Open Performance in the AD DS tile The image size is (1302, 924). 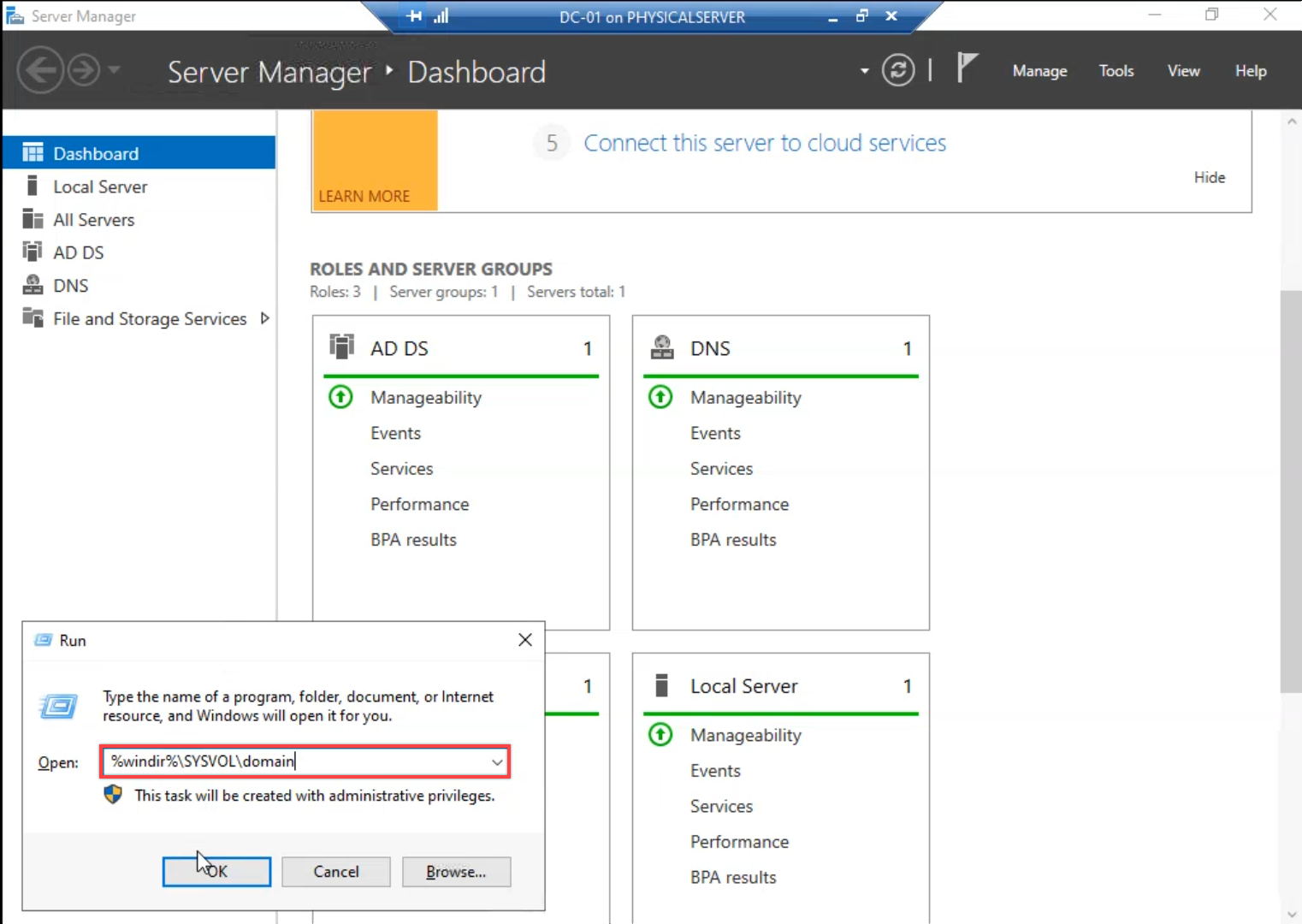click(419, 504)
